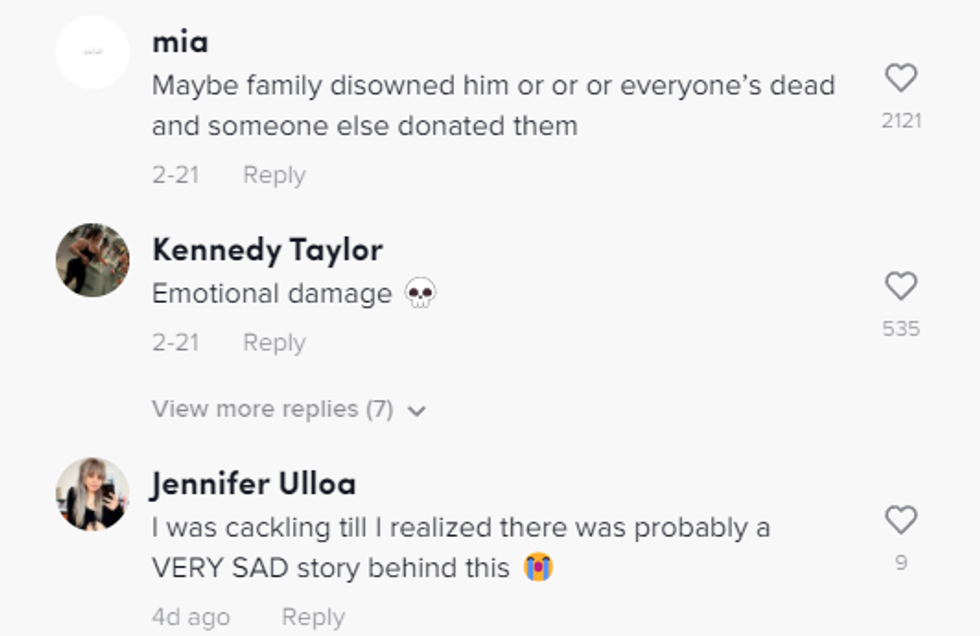Open Jennifer Ulloa username link
The width and height of the screenshot is (980, 636).
click(x=254, y=484)
